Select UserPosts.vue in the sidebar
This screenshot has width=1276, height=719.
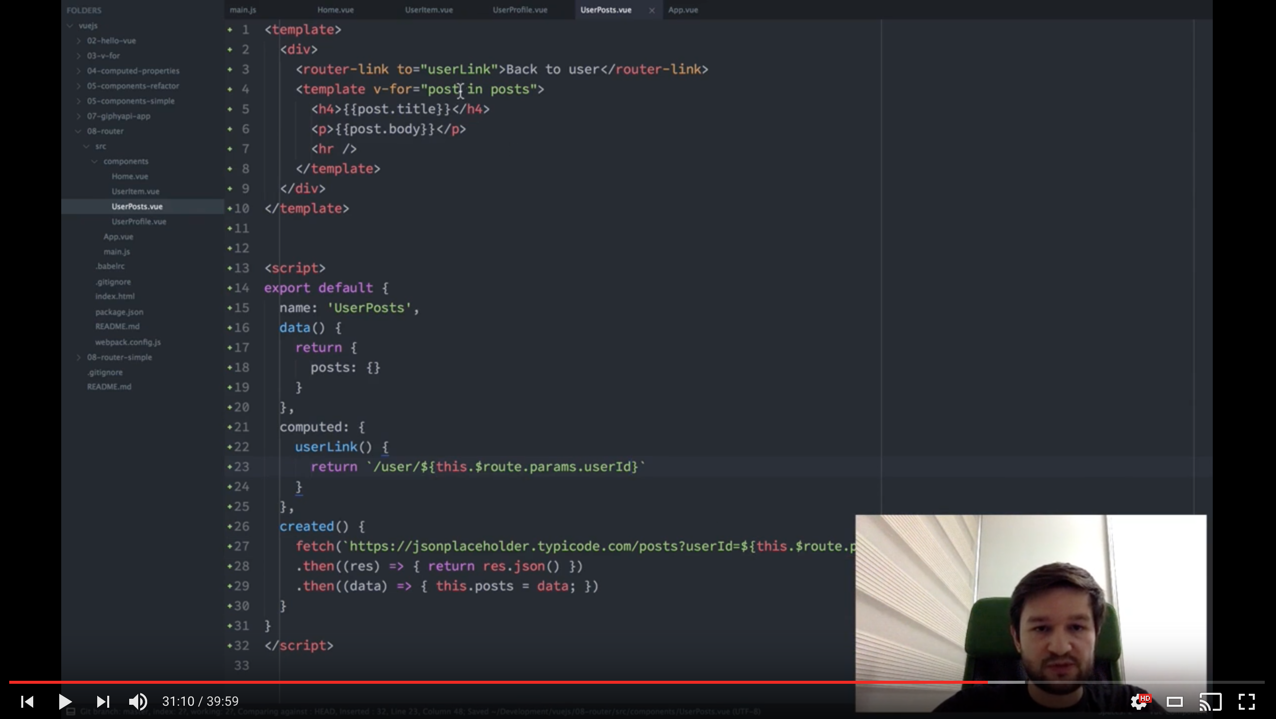click(x=137, y=206)
